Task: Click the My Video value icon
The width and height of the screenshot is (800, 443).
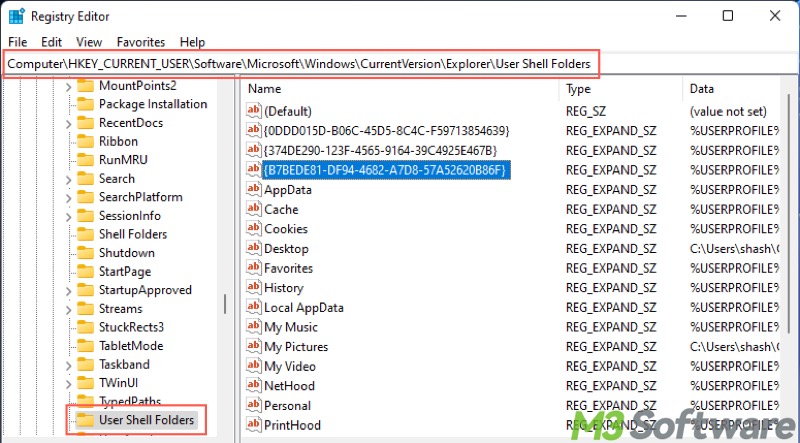Action: coord(254,365)
